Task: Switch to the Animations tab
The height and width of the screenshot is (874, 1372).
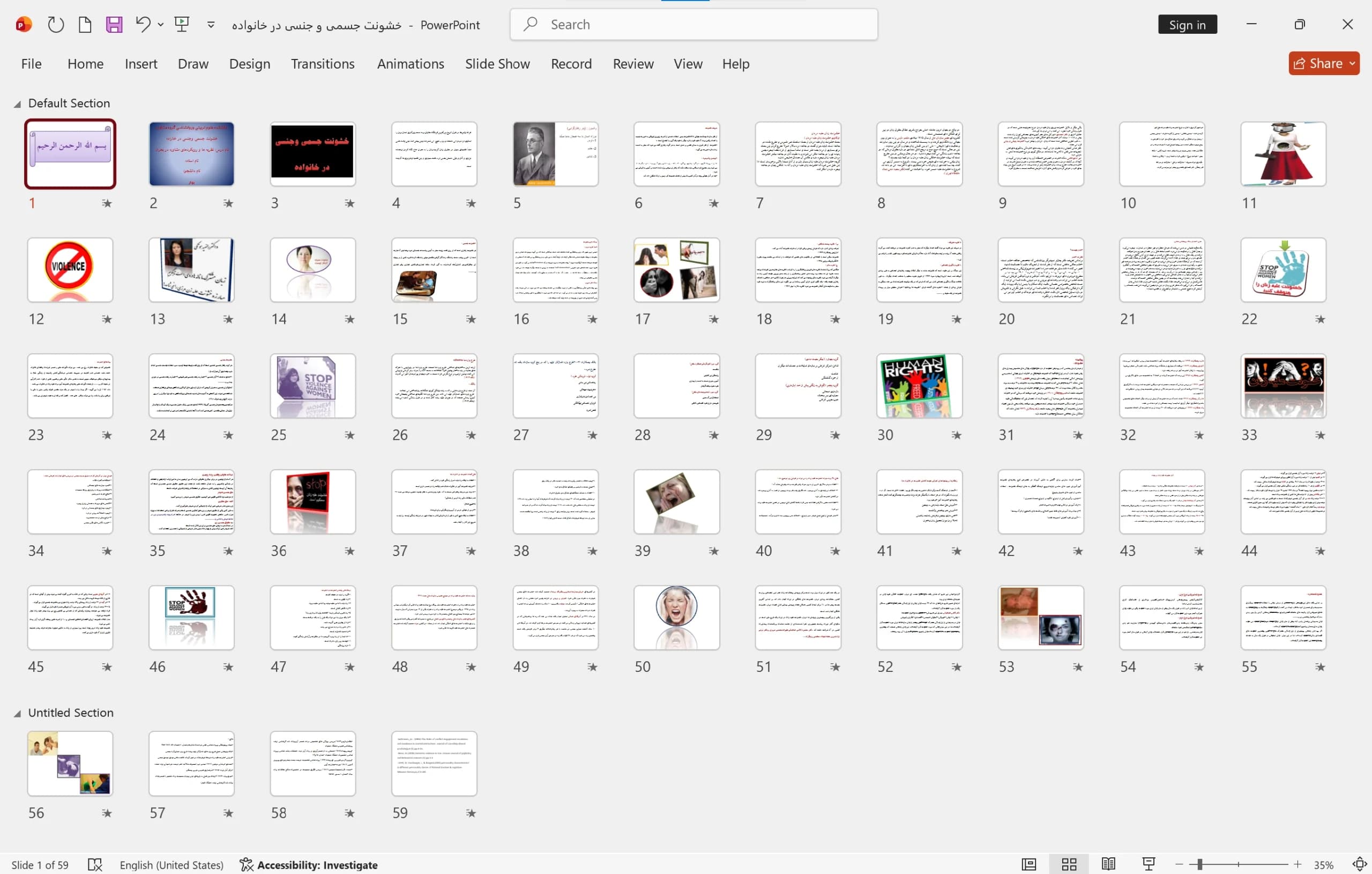Action: (410, 64)
